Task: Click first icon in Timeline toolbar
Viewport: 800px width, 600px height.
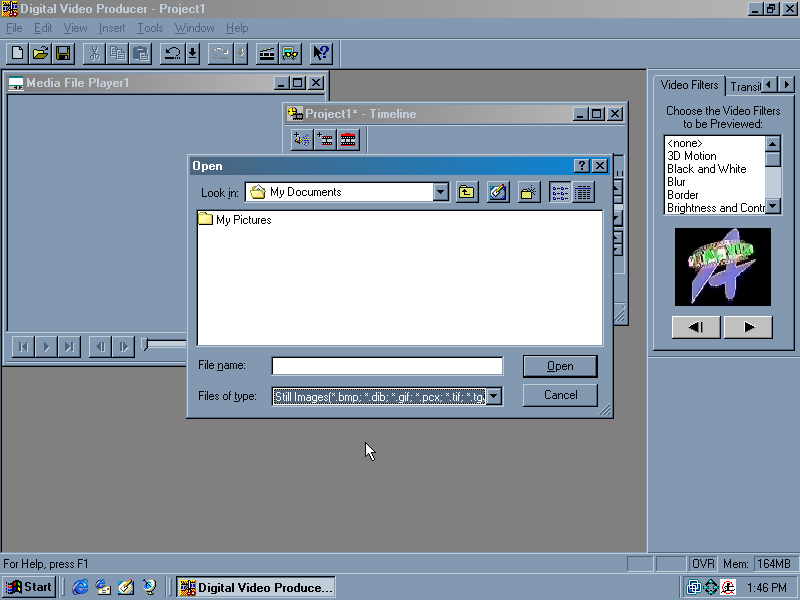Action: click(302, 139)
